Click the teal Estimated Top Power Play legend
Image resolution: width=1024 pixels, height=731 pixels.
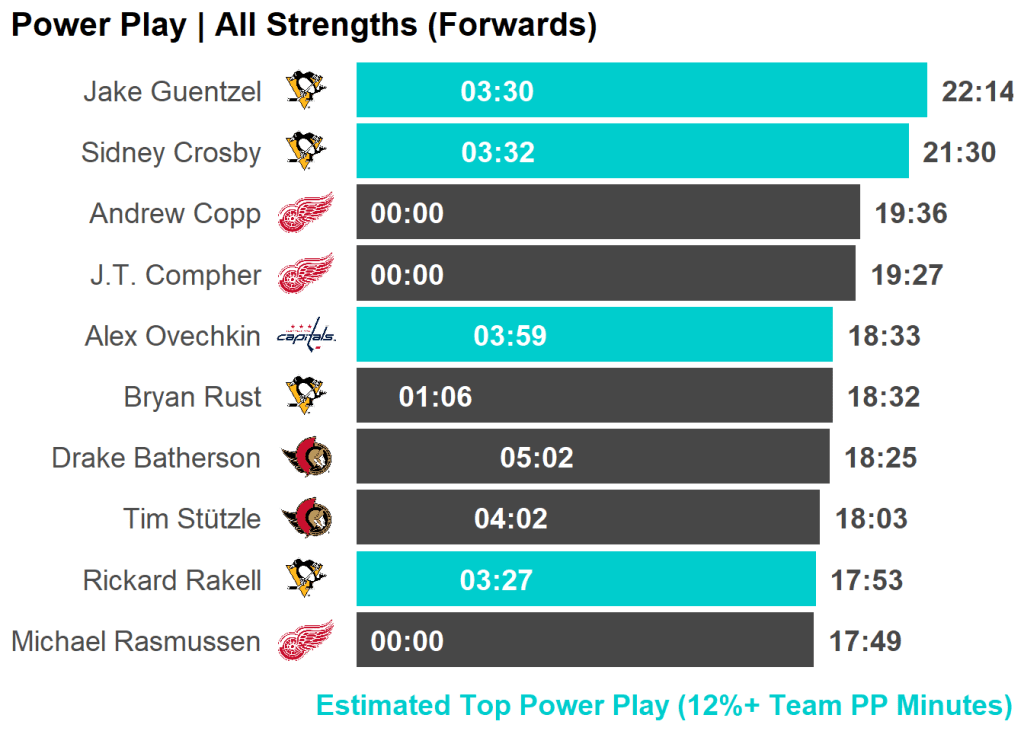(x=664, y=705)
